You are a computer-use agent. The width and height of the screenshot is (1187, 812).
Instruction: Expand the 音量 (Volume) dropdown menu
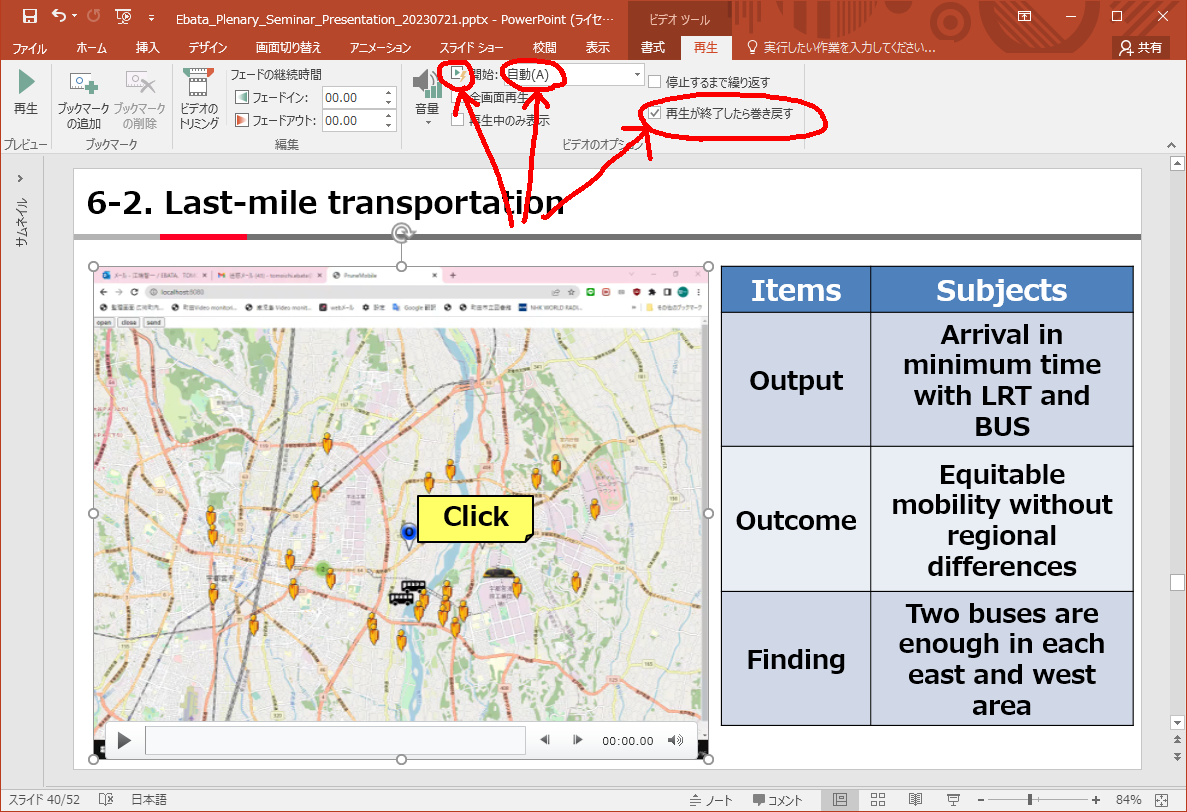427,122
